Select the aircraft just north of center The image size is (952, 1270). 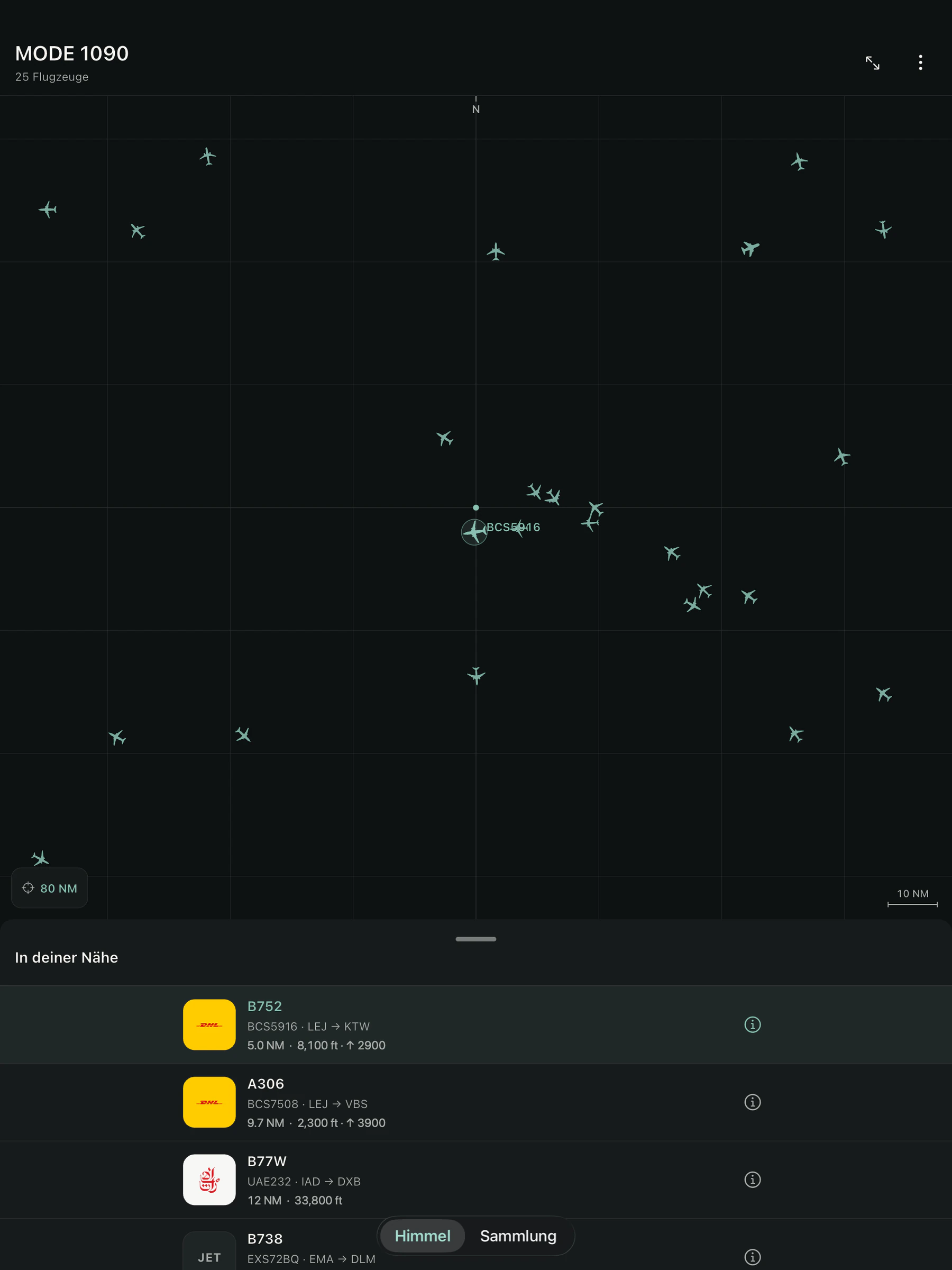(496, 251)
